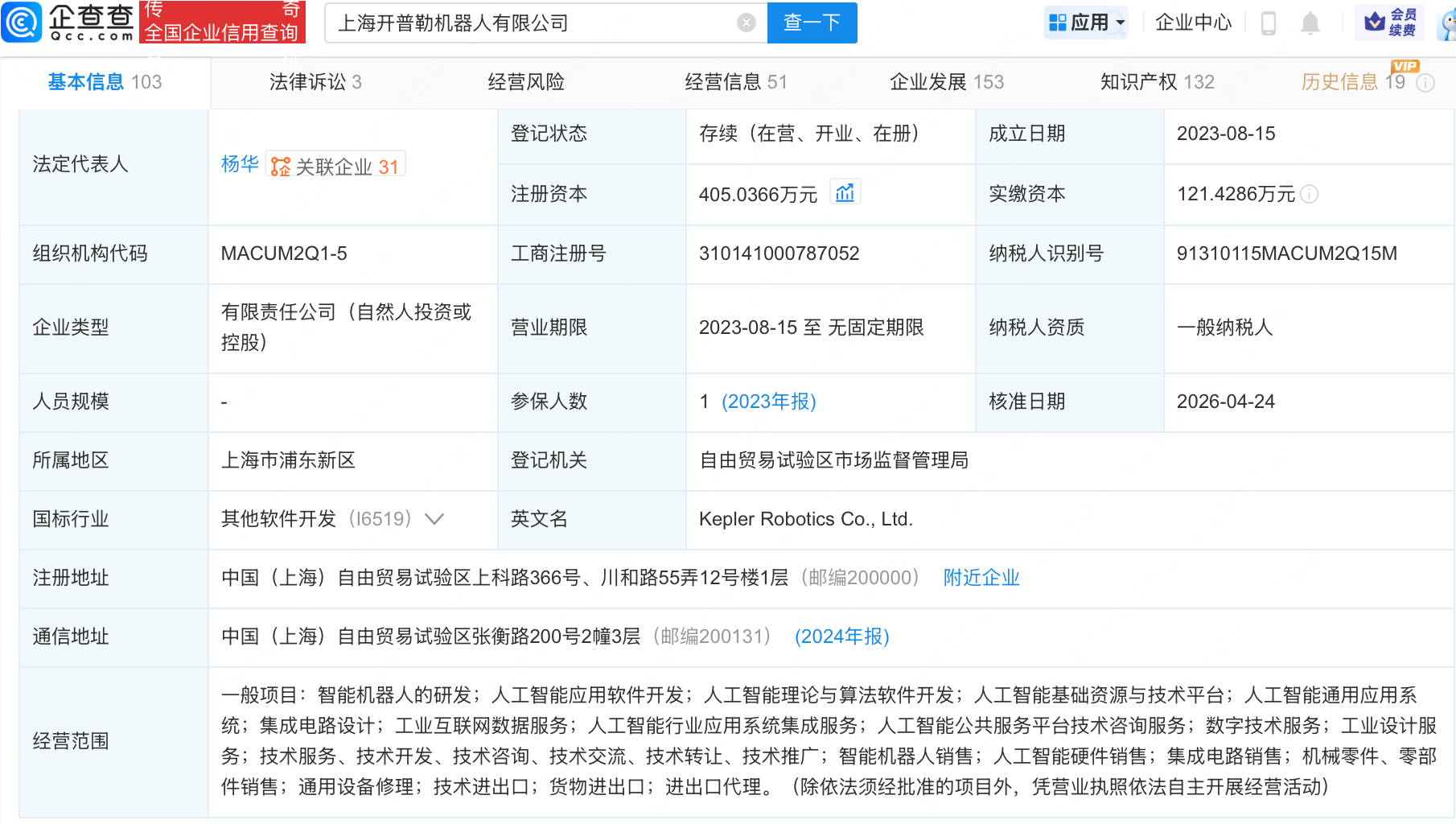Open the mobile phone app icon
Screen dimensions: 1456x824
[x=1269, y=23]
